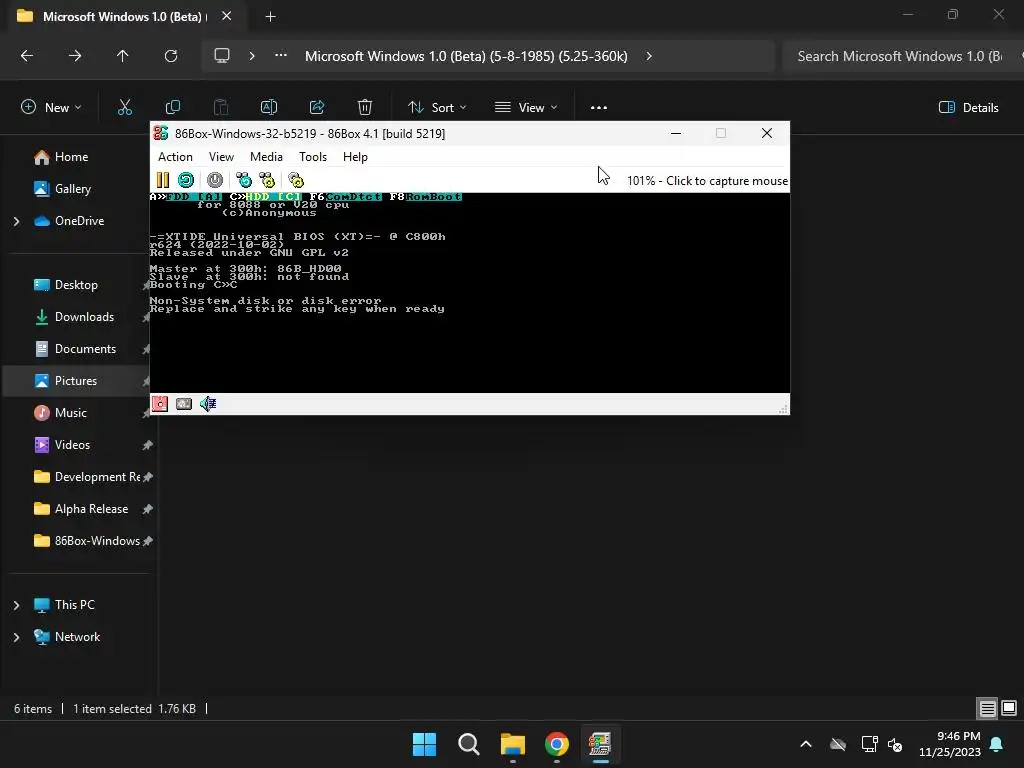Screen dimensions: 1024x768
Task: Refresh the Explorer folder view
Action: coord(171,56)
